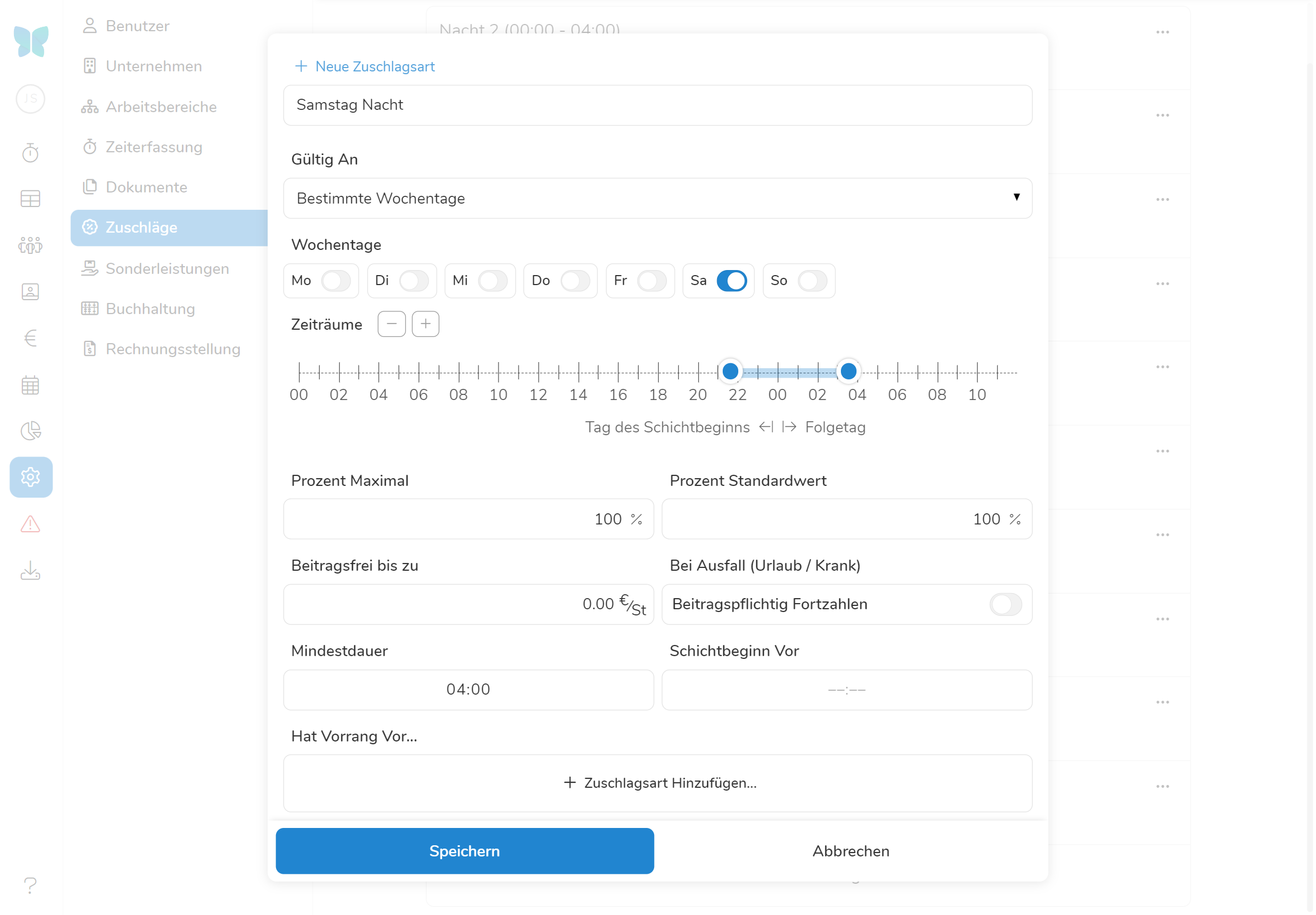The image size is (1316, 915).
Task: Open Buchhaltung settings menu item
Action: (x=150, y=309)
